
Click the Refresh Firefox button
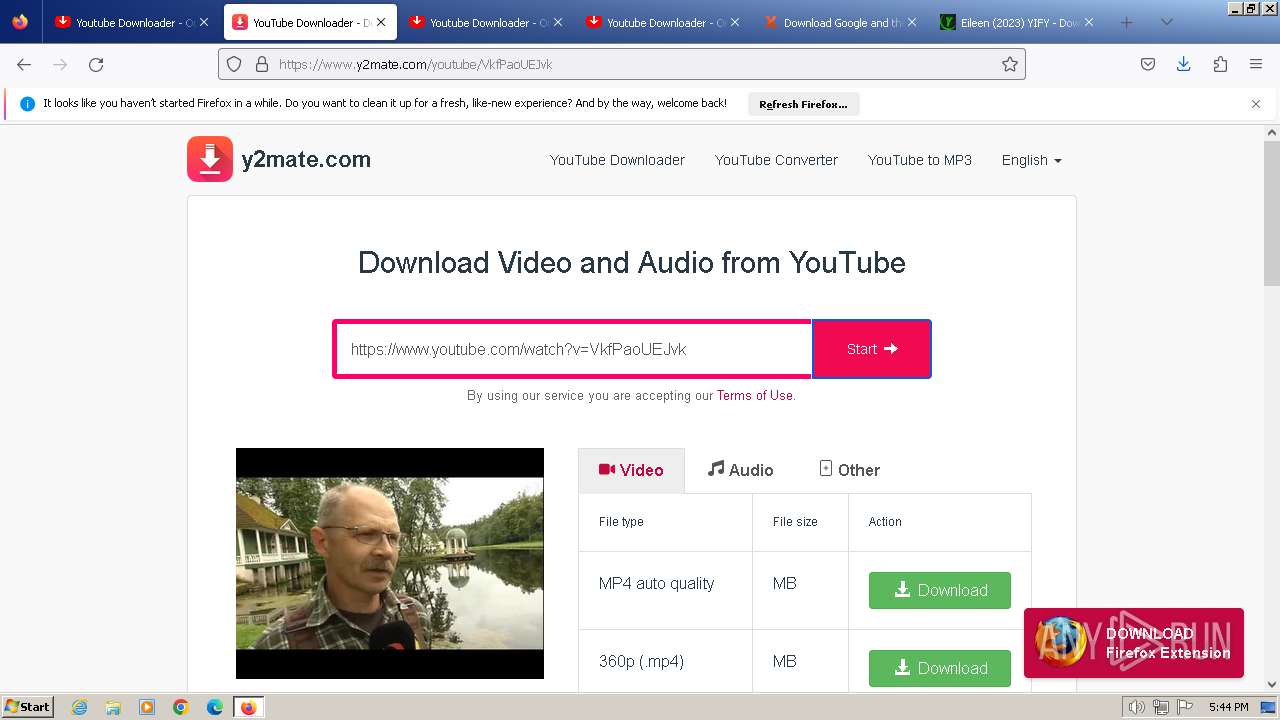803,104
